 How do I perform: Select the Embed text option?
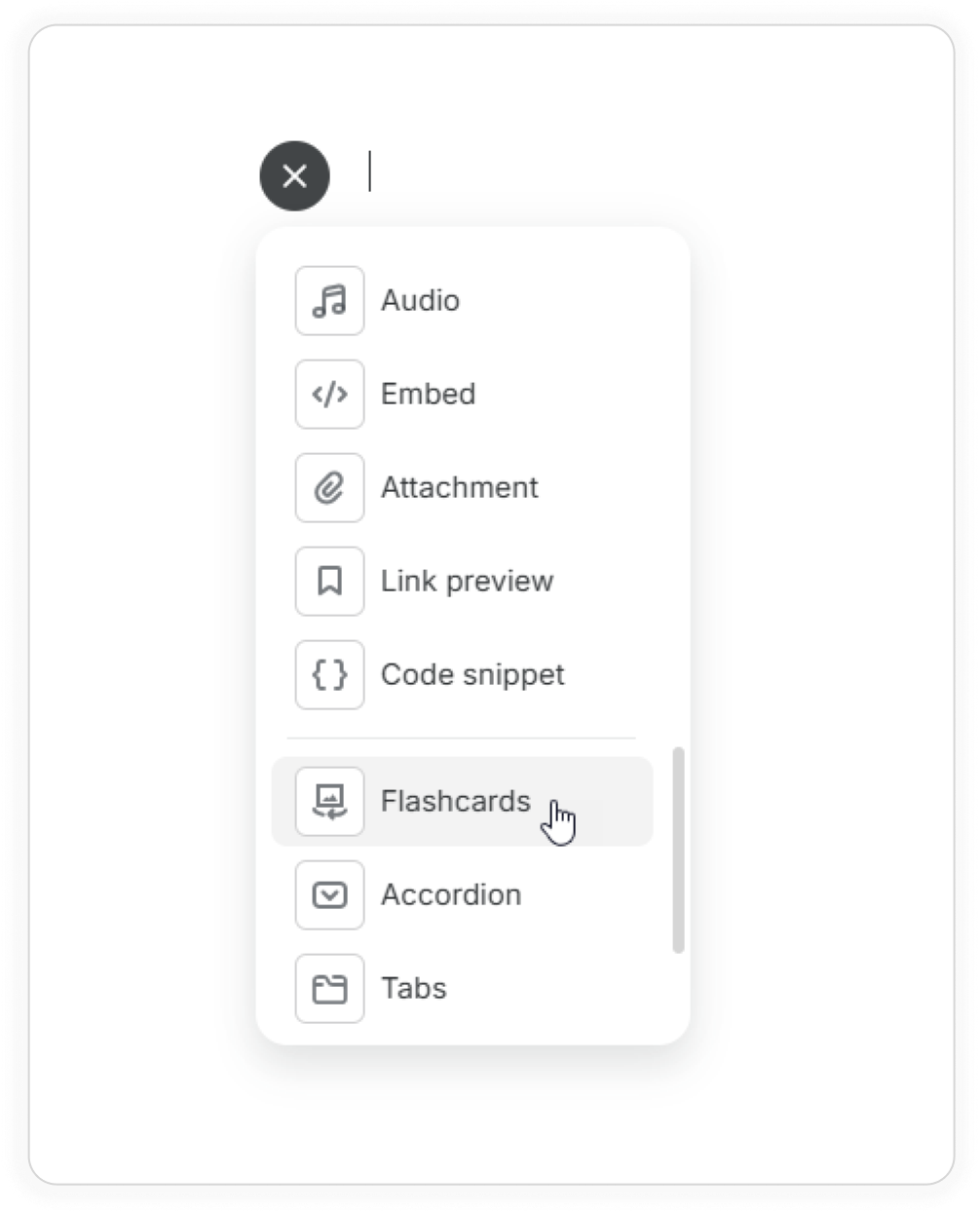coord(428,394)
